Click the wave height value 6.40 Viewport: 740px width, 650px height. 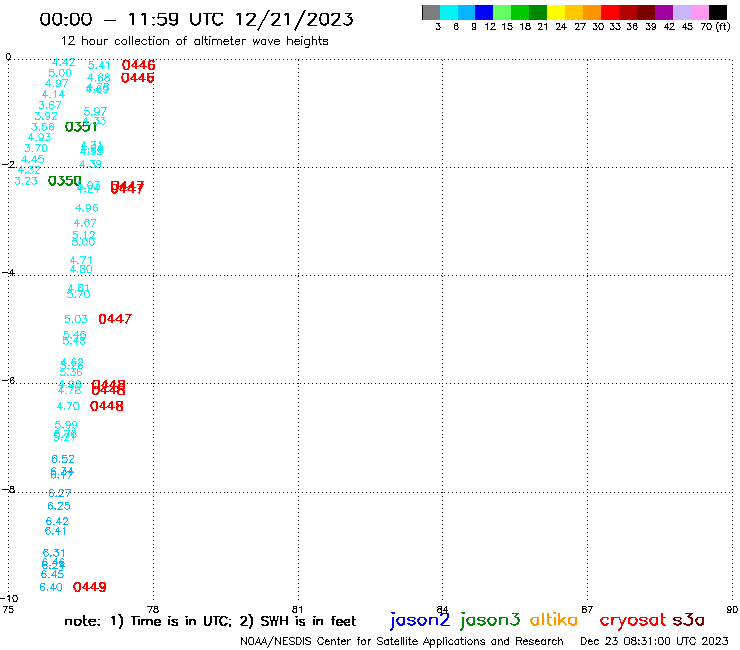[x=51, y=587]
